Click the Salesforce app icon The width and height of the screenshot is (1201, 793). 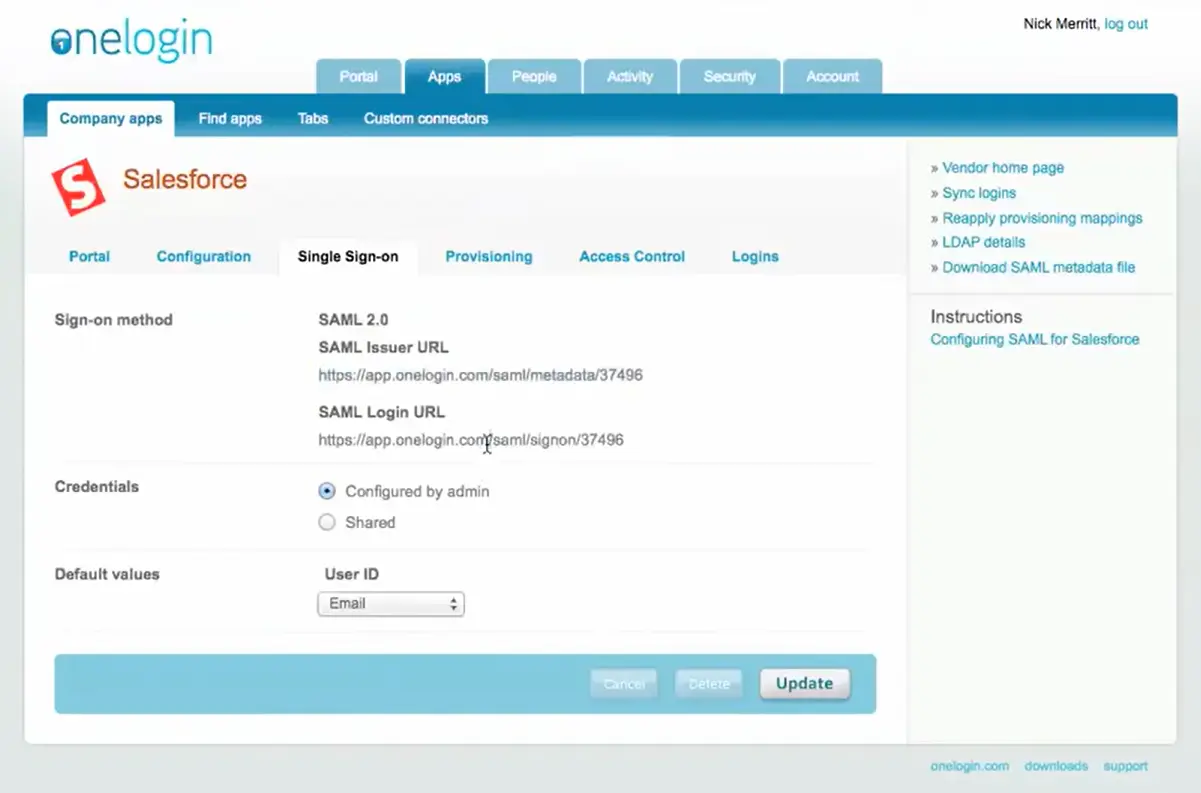[78, 184]
